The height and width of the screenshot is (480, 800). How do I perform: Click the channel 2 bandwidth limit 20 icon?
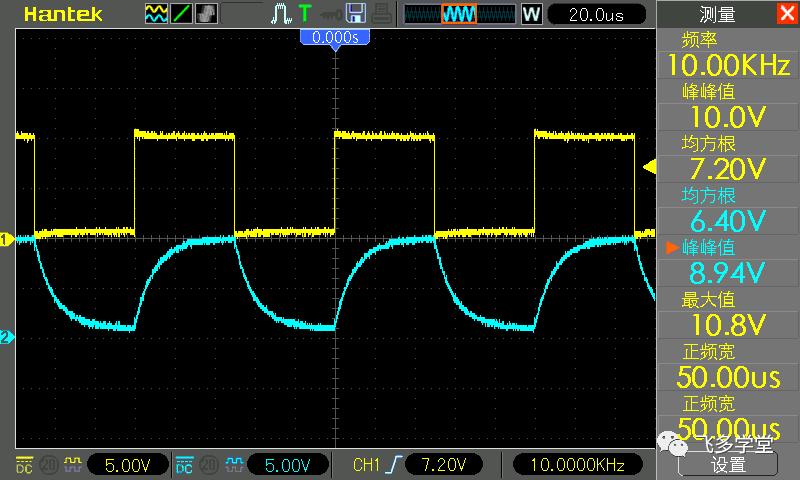(x=209, y=465)
